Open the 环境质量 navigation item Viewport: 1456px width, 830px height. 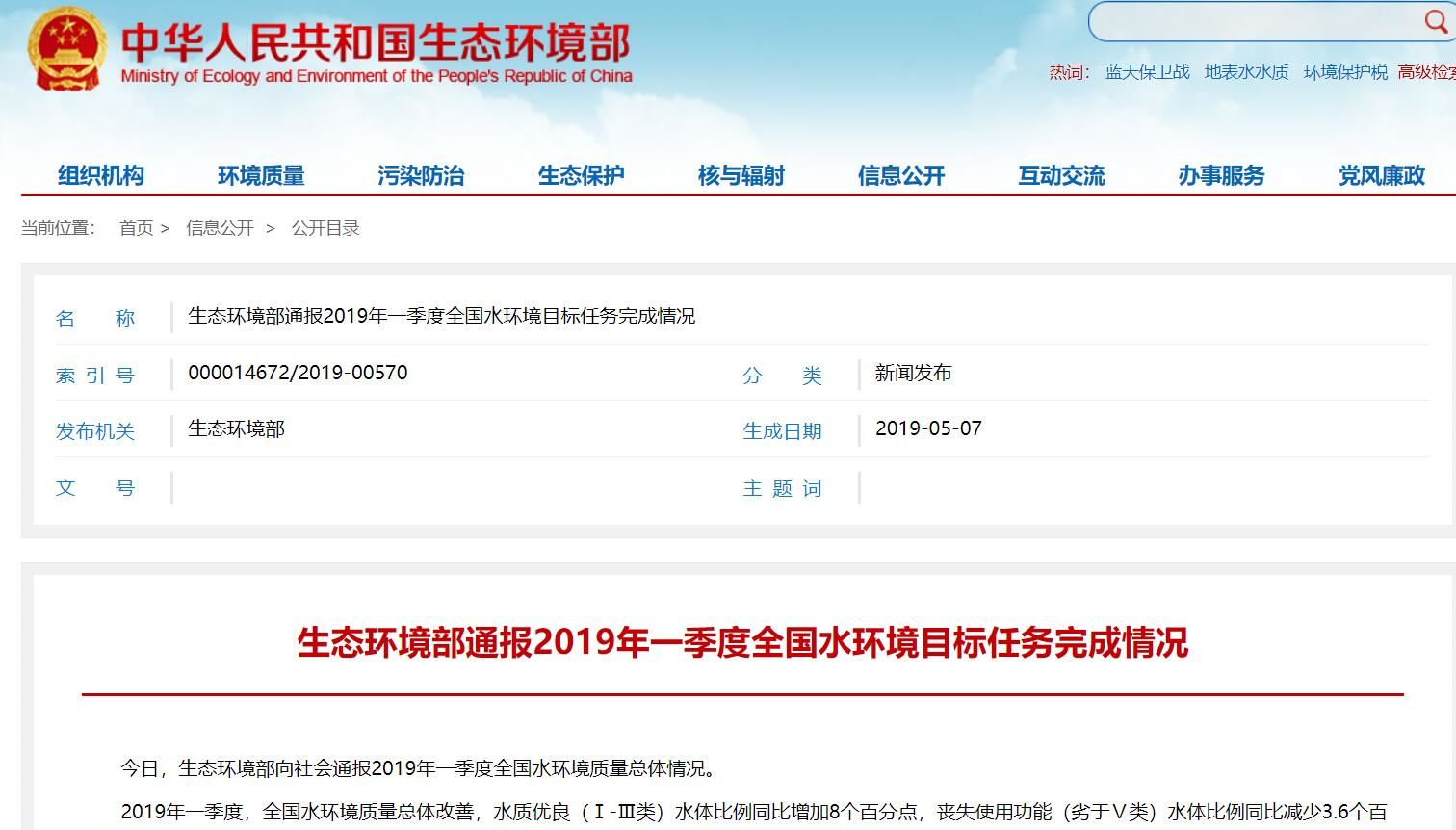(x=261, y=175)
